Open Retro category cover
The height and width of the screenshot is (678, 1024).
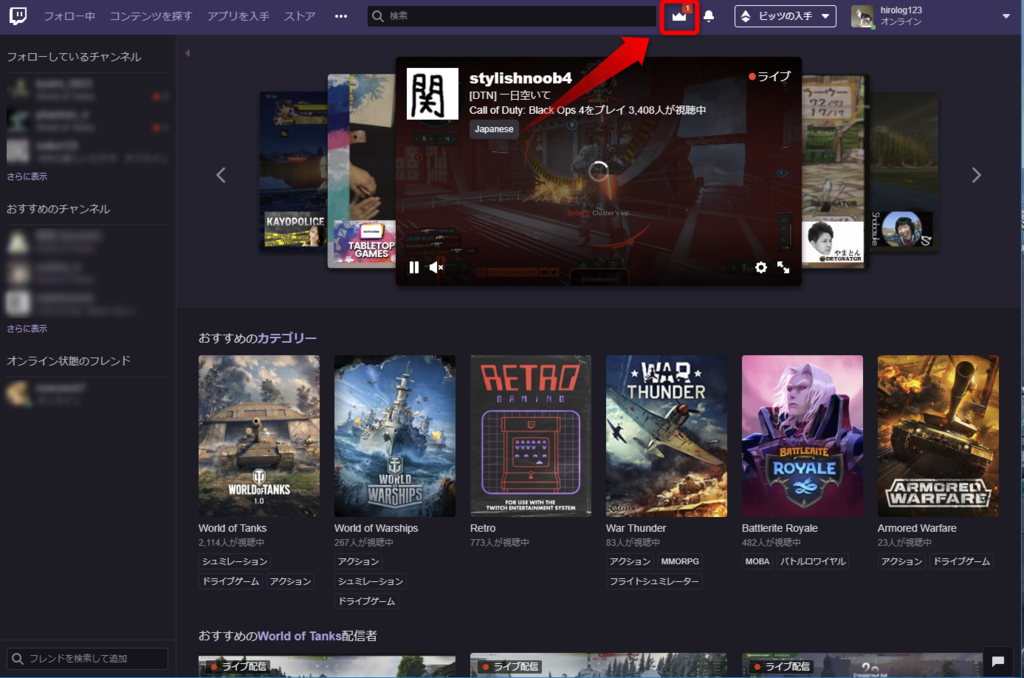click(530, 436)
